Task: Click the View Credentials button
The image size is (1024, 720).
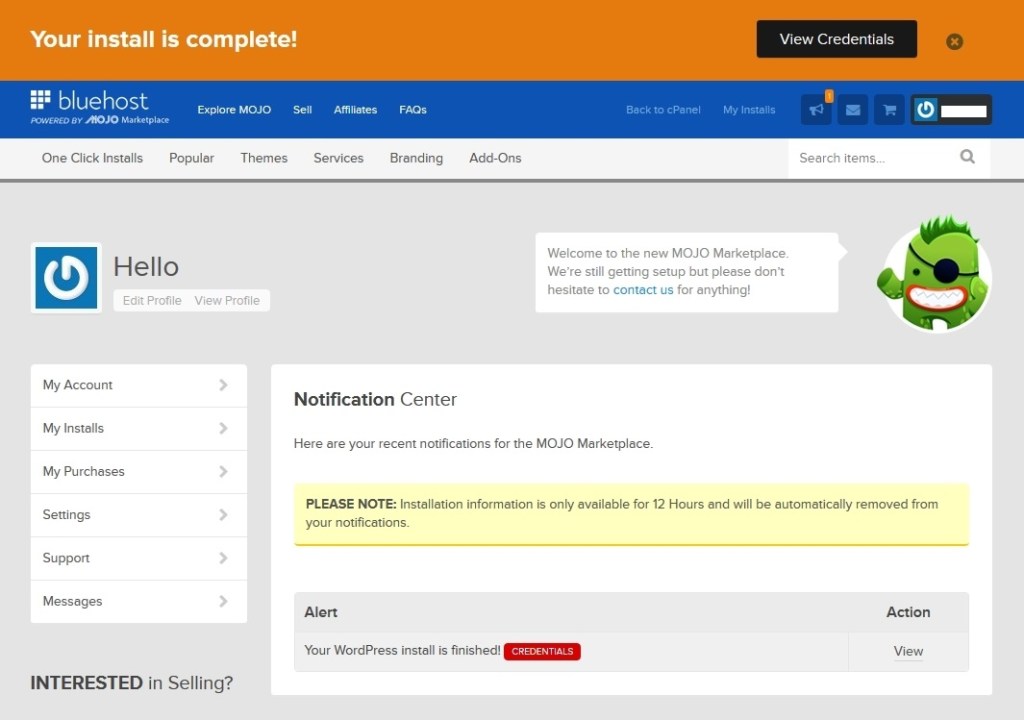Action: (x=837, y=39)
